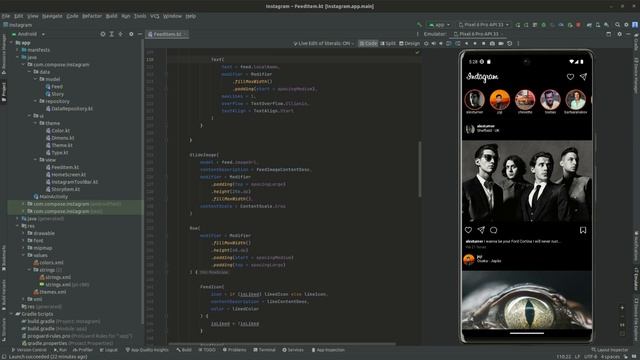This screenshot has width=640, height=360.
Task: Open Color.kt in theme folder
Action: click(58, 131)
